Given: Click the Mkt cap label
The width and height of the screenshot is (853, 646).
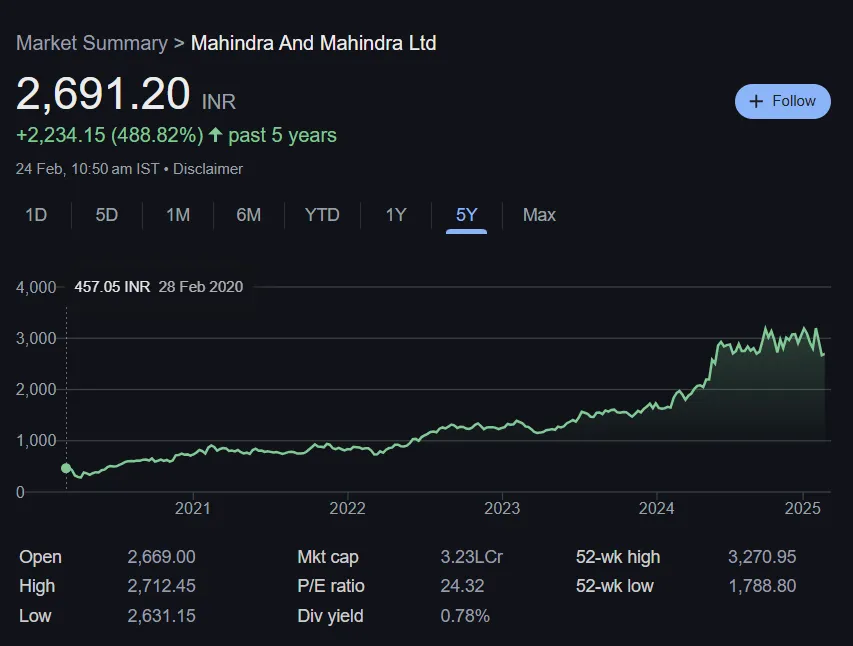Looking at the screenshot, I should (x=328, y=557).
